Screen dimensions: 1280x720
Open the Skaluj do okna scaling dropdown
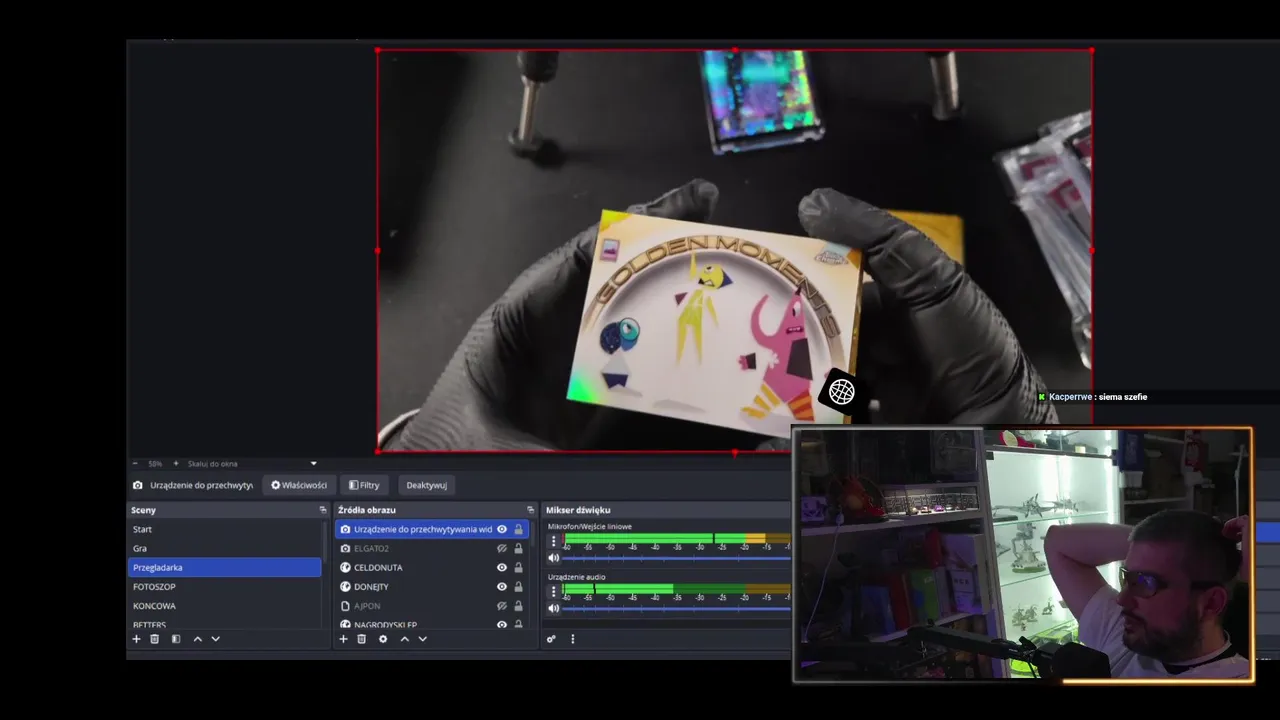pyautogui.click(x=252, y=464)
